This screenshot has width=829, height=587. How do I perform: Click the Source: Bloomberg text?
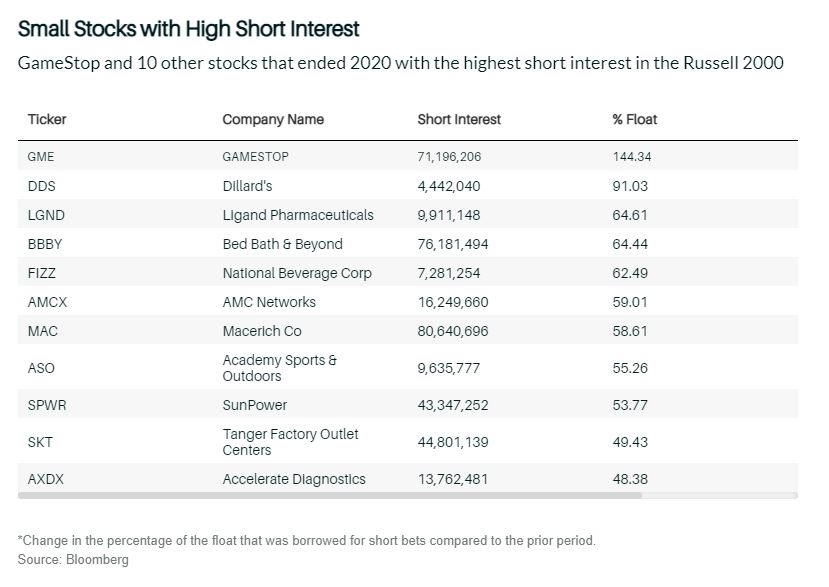(x=73, y=560)
